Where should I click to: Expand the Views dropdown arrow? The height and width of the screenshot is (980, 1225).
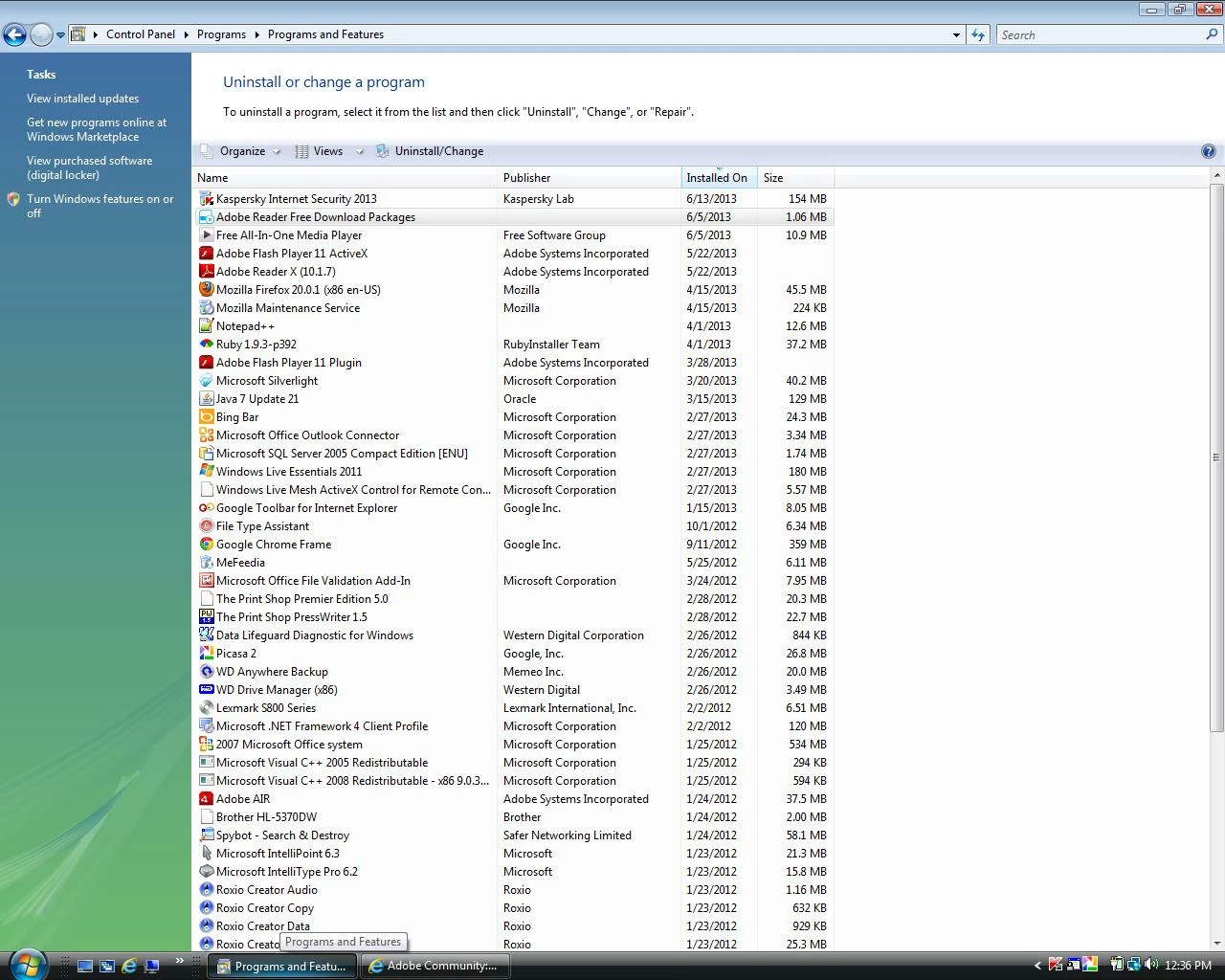pos(360,151)
